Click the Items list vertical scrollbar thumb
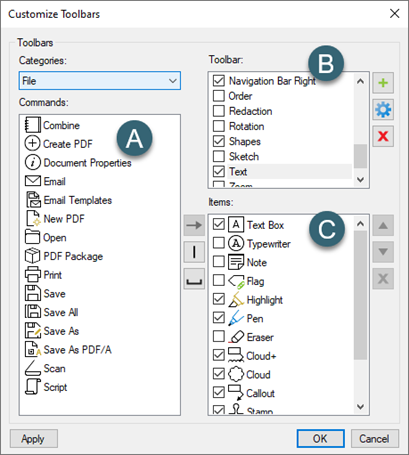 coord(360,295)
